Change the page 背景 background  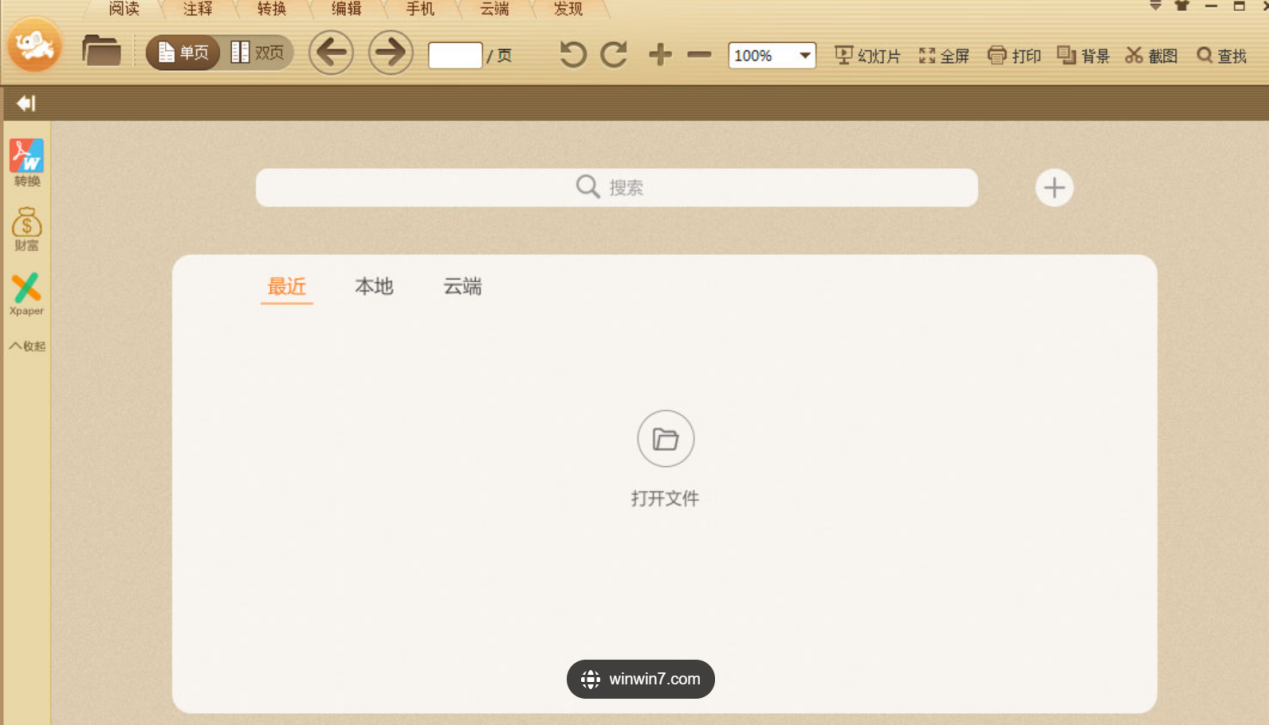[1082, 55]
